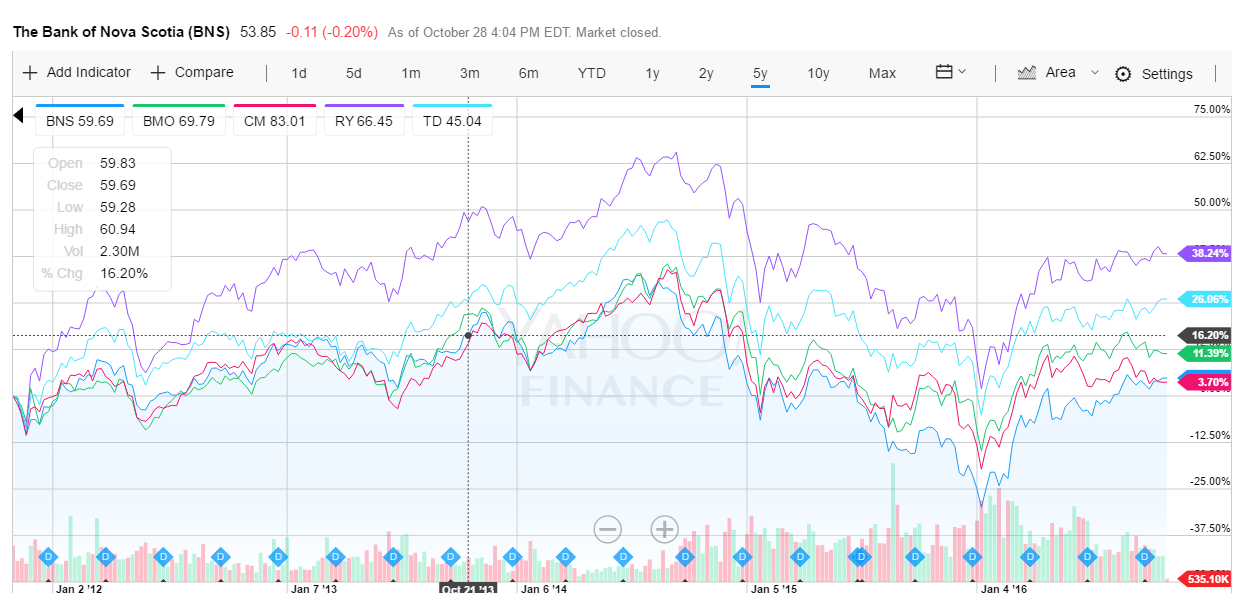Click the Vol value 2.30M in the tooltip
Viewport: 1239px width, 593px height.
(119, 251)
